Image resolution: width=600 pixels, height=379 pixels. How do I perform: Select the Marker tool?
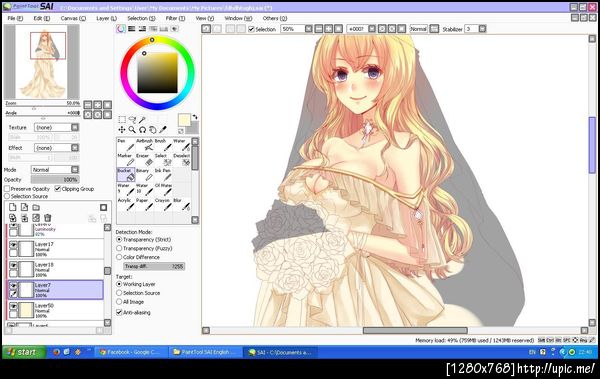coord(126,160)
